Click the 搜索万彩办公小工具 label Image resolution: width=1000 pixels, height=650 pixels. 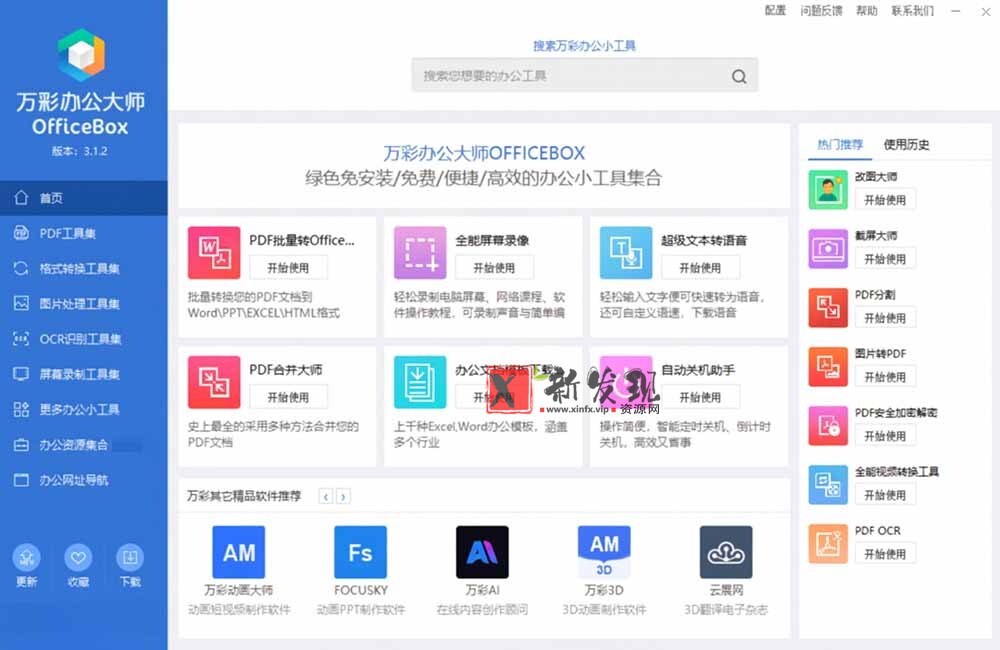pyautogui.click(x=584, y=45)
